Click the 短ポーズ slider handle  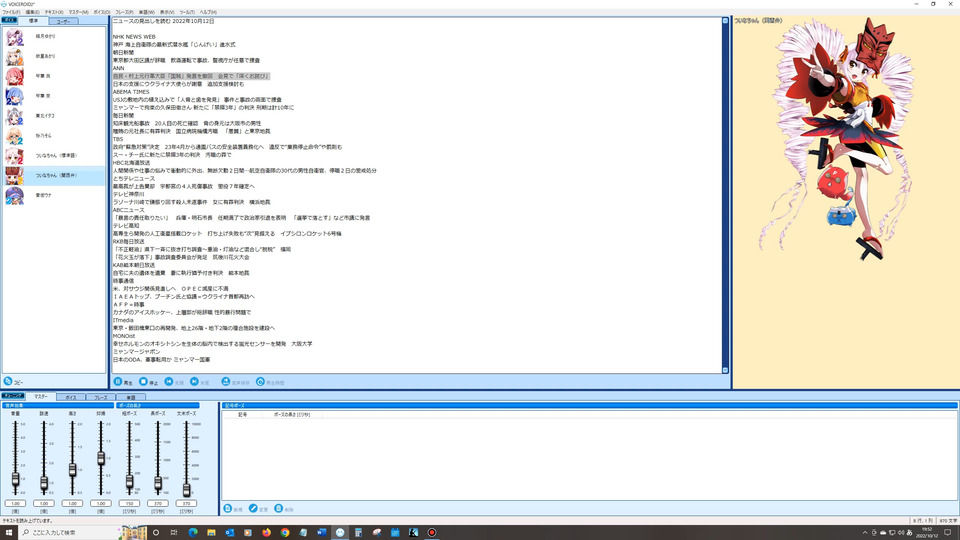[129, 482]
